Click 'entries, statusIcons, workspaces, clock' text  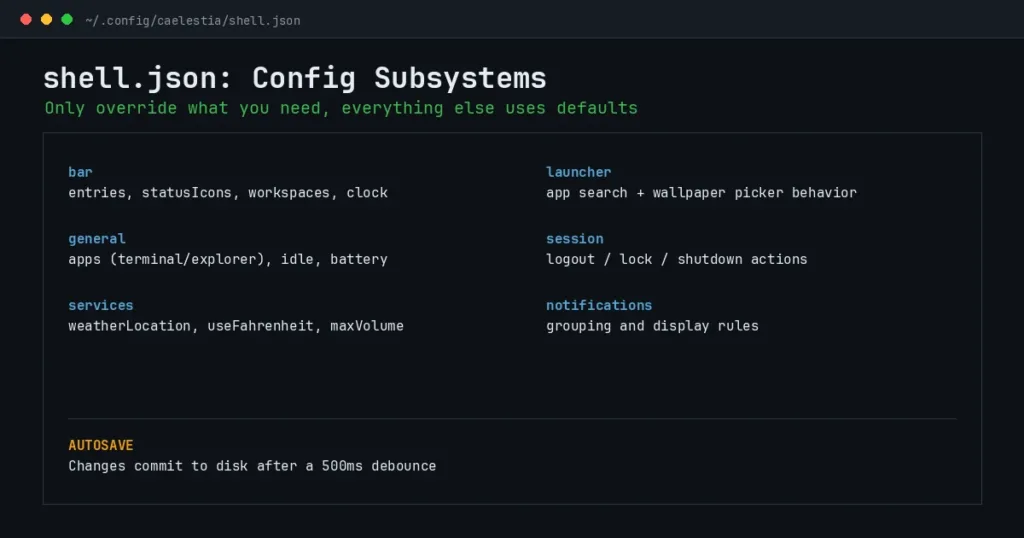click(228, 193)
